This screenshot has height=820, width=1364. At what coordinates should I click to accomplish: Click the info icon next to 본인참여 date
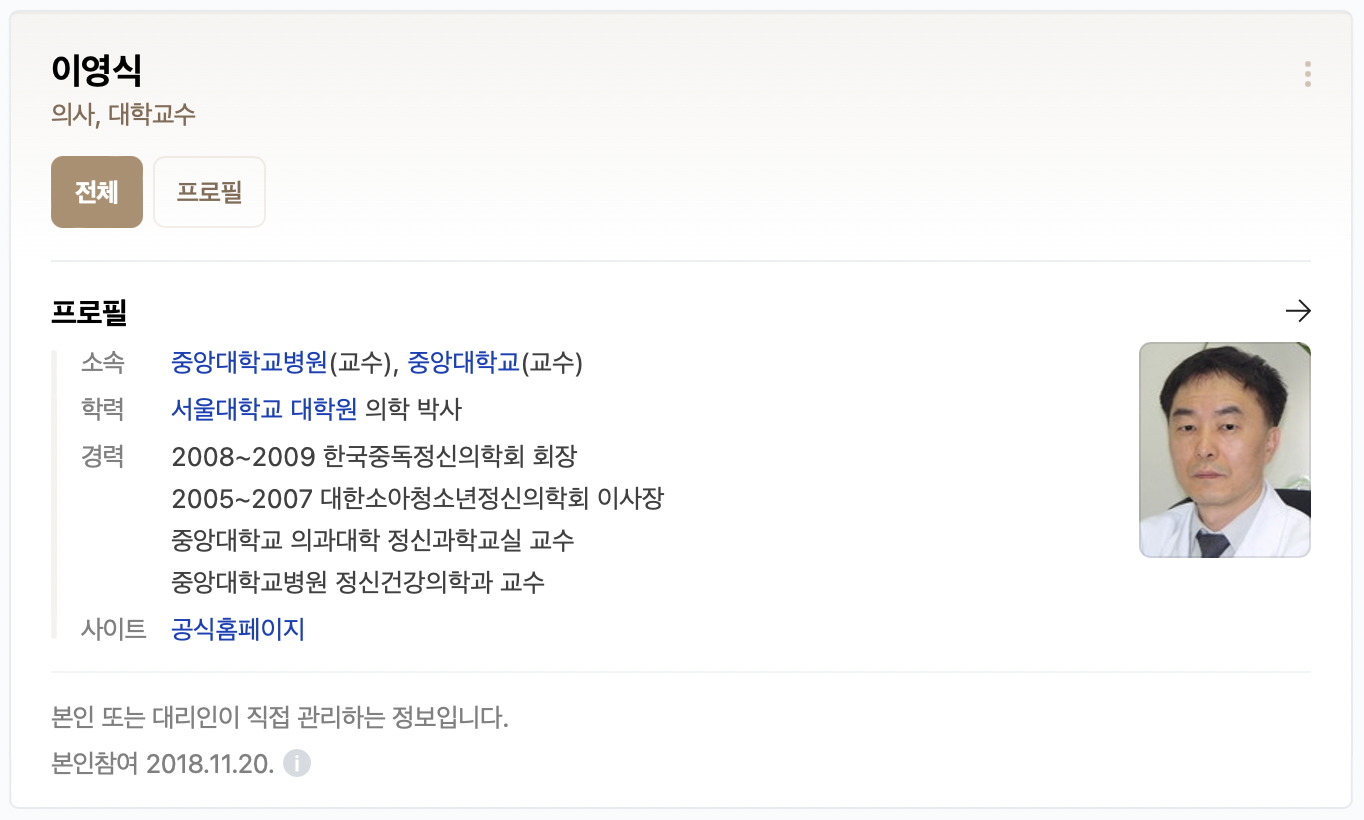click(297, 764)
